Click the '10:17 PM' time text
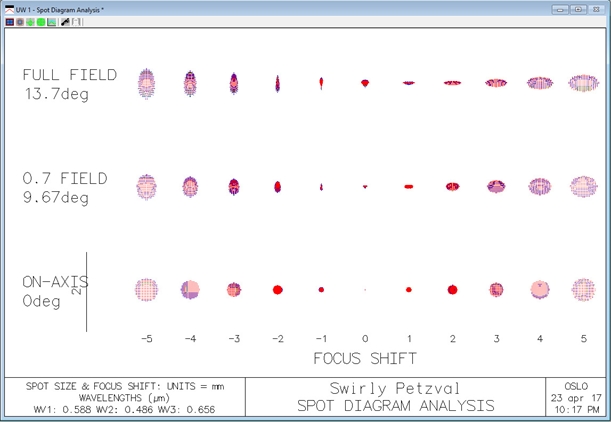The image size is (611, 422). pos(577,410)
